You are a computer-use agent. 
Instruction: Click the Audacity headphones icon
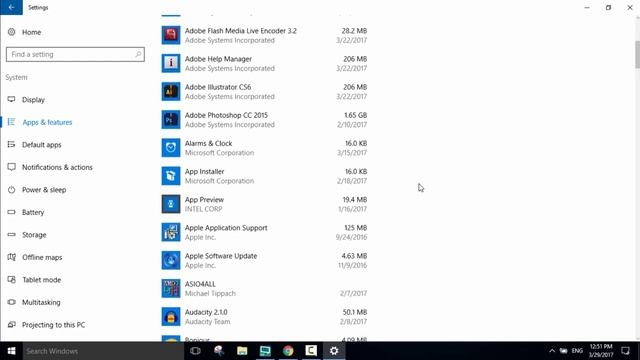point(171,317)
